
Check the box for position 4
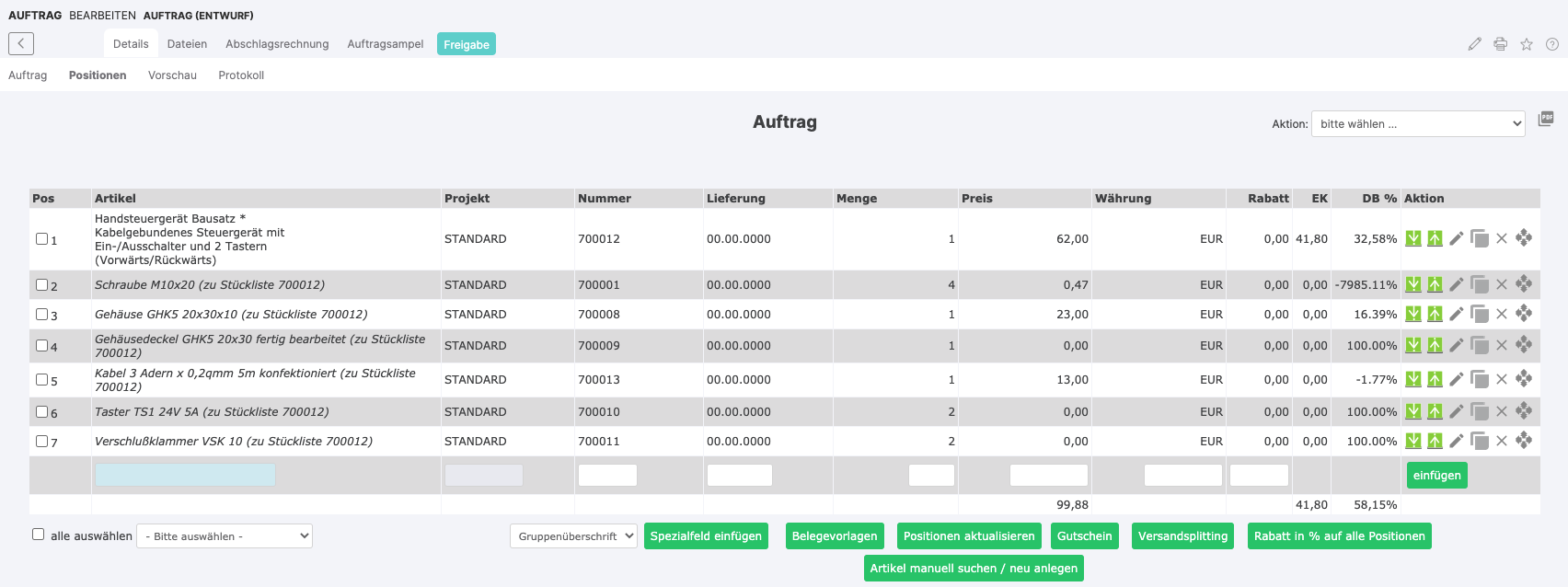click(41, 346)
